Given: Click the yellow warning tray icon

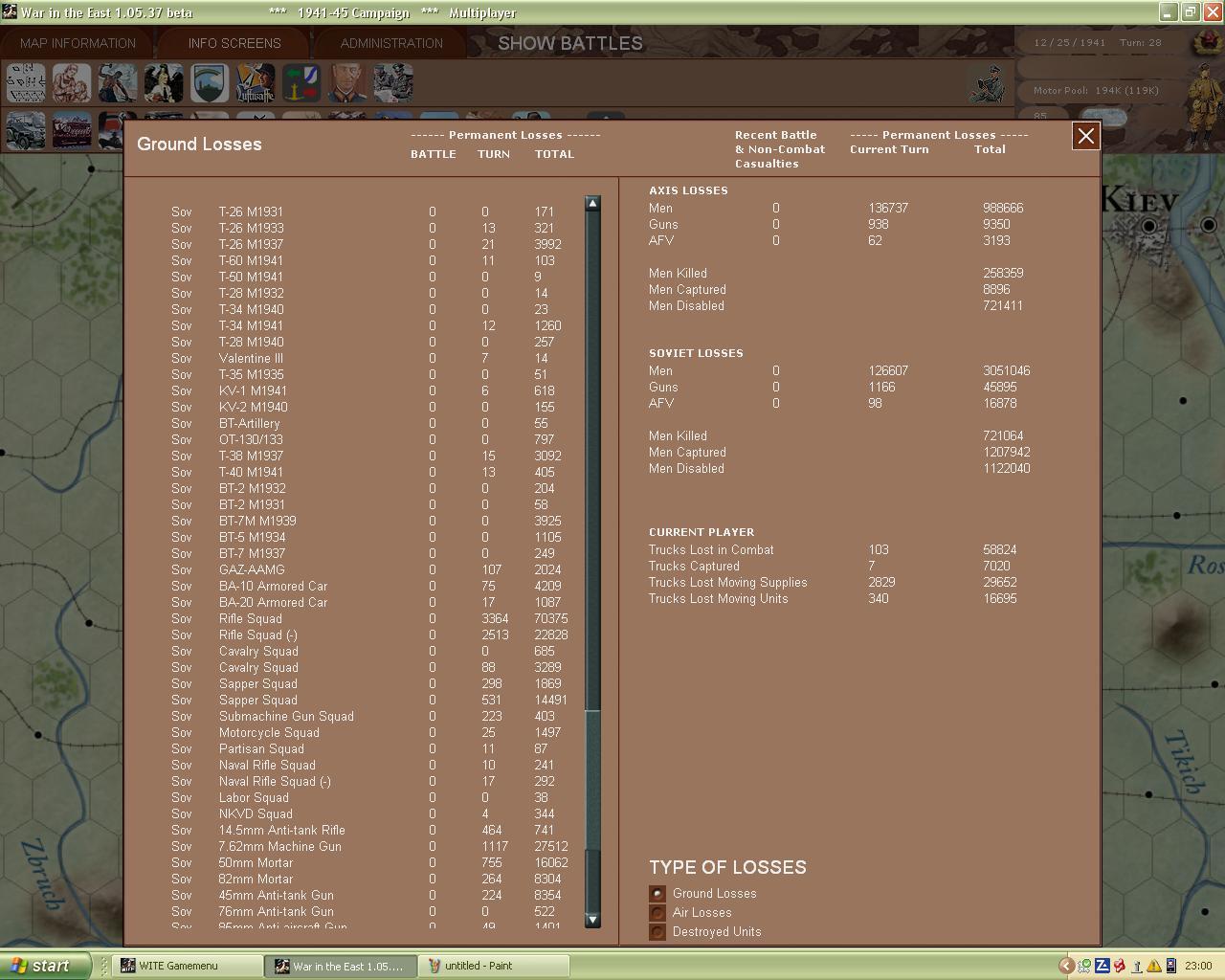Looking at the screenshot, I should click(x=1153, y=966).
